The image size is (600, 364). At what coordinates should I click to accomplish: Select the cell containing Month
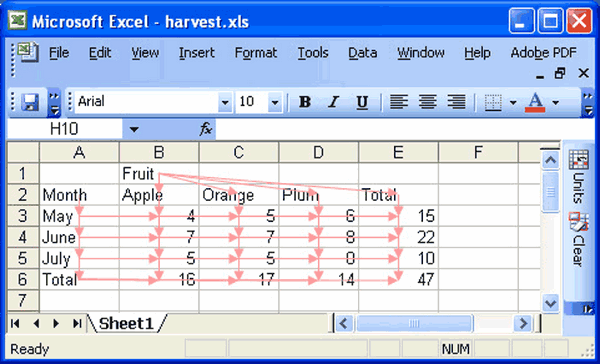coord(79,195)
